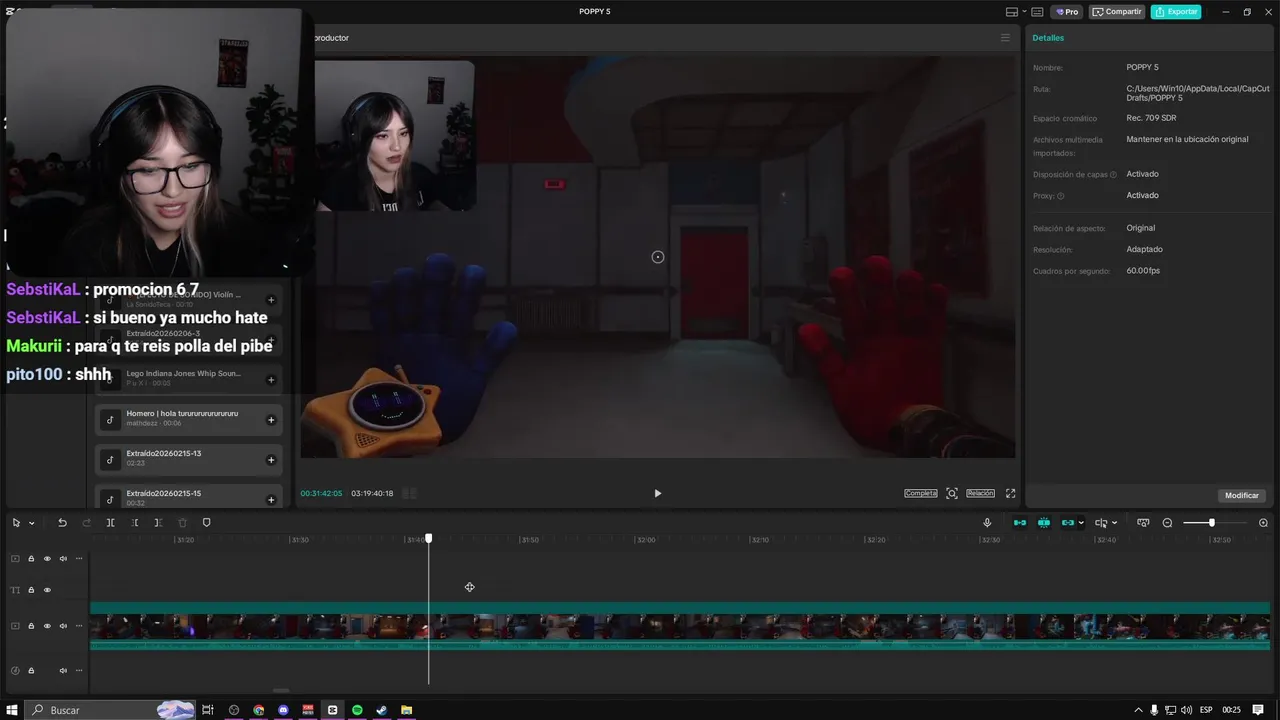
Task: Add 'Homero | hola tururururururu' sound to timeline
Action: click(271, 420)
